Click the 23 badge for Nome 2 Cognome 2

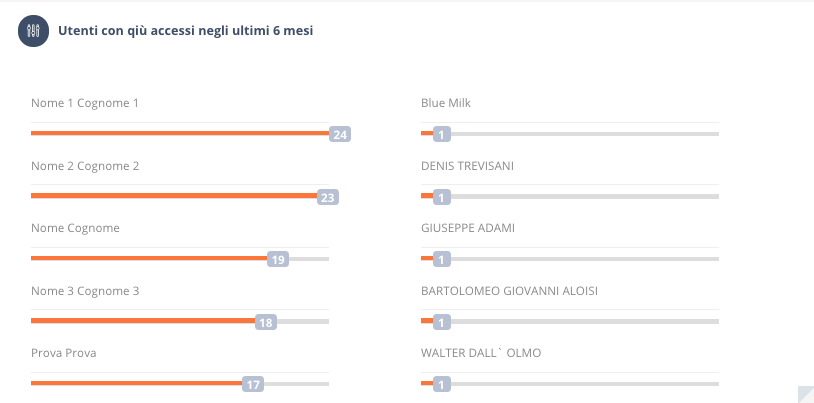pyautogui.click(x=328, y=197)
